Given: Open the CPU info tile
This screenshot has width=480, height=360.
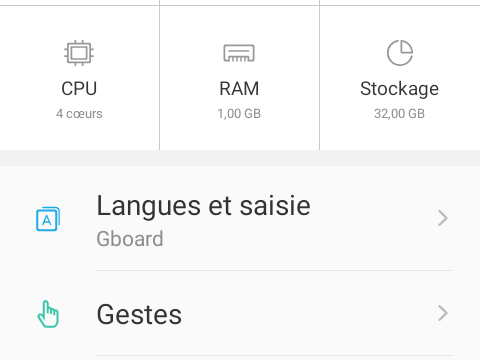Looking at the screenshot, I should 79,78.
